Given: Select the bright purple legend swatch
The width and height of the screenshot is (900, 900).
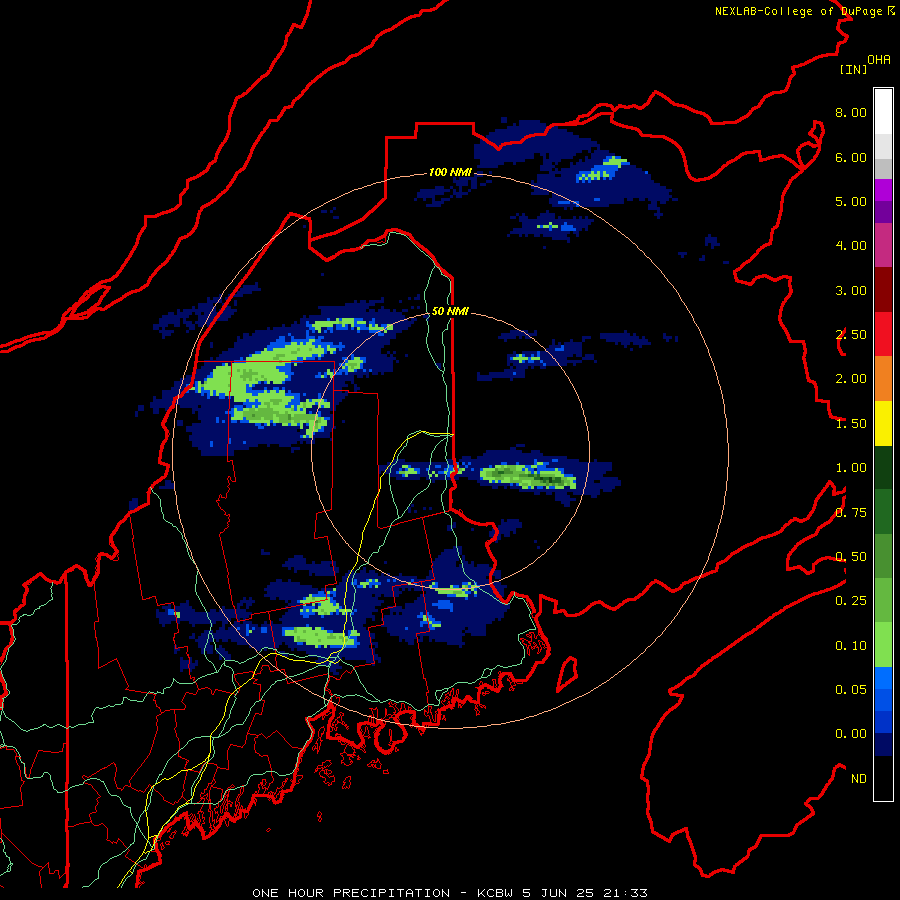Looking at the screenshot, I should click(x=883, y=190).
